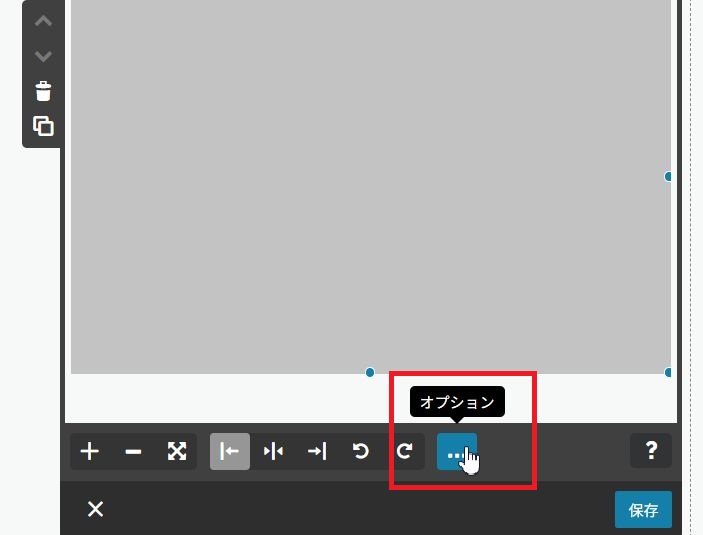The height and width of the screenshot is (535, 703).
Task: Close the editor with the X button
Action: point(95,509)
